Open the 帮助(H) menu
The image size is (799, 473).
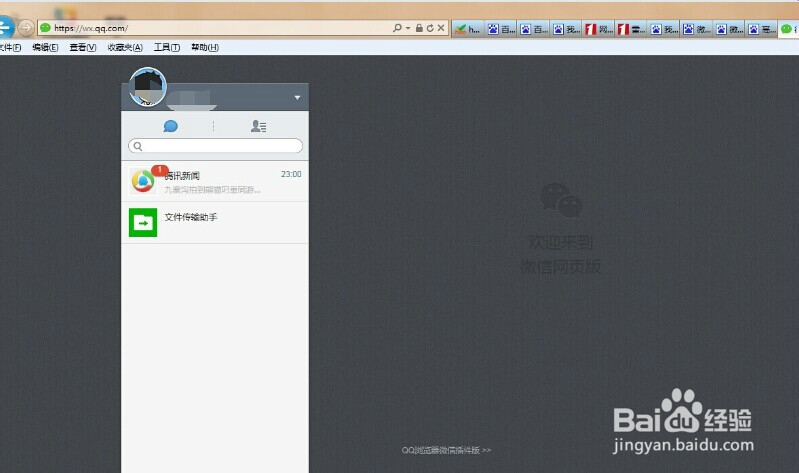pyautogui.click(x=205, y=47)
